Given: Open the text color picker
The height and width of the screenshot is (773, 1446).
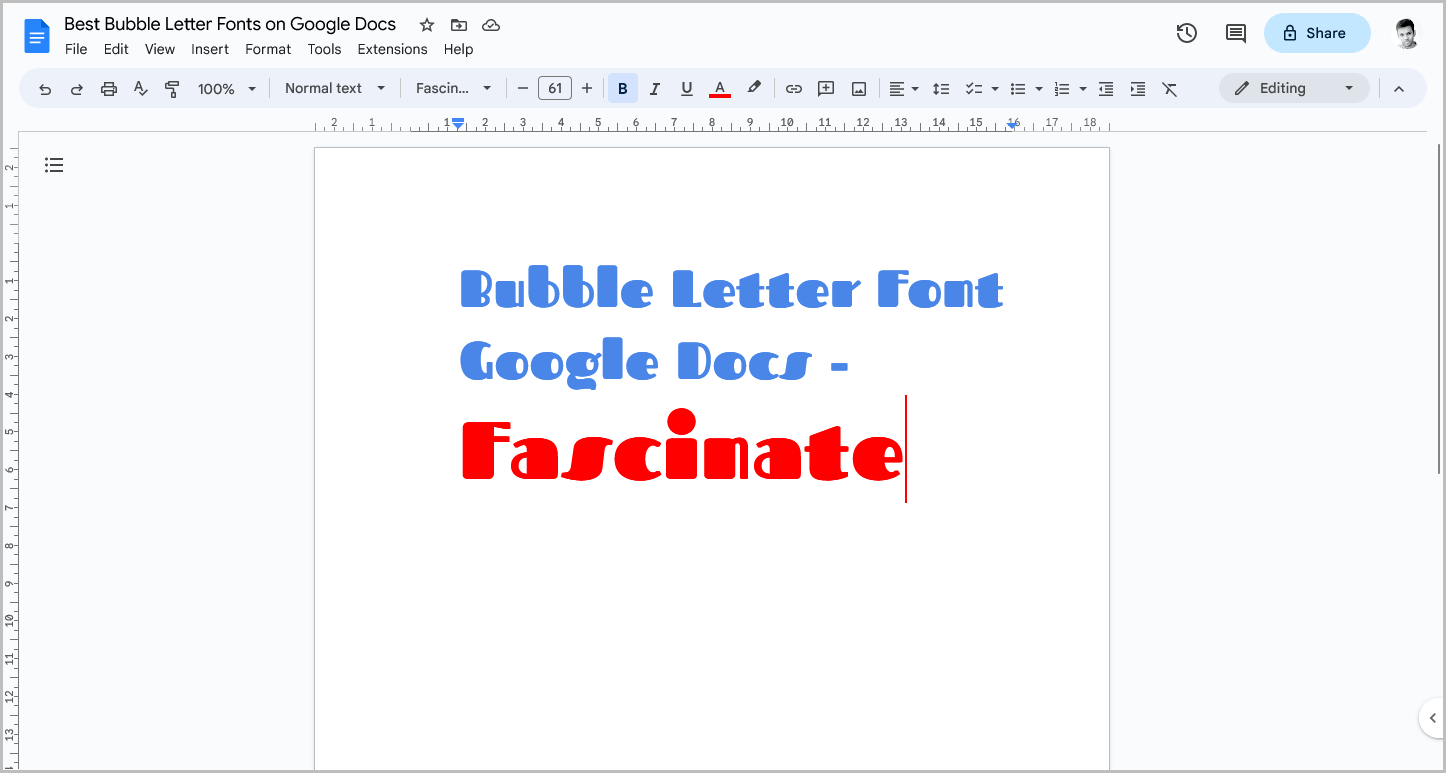Looking at the screenshot, I should (x=719, y=88).
